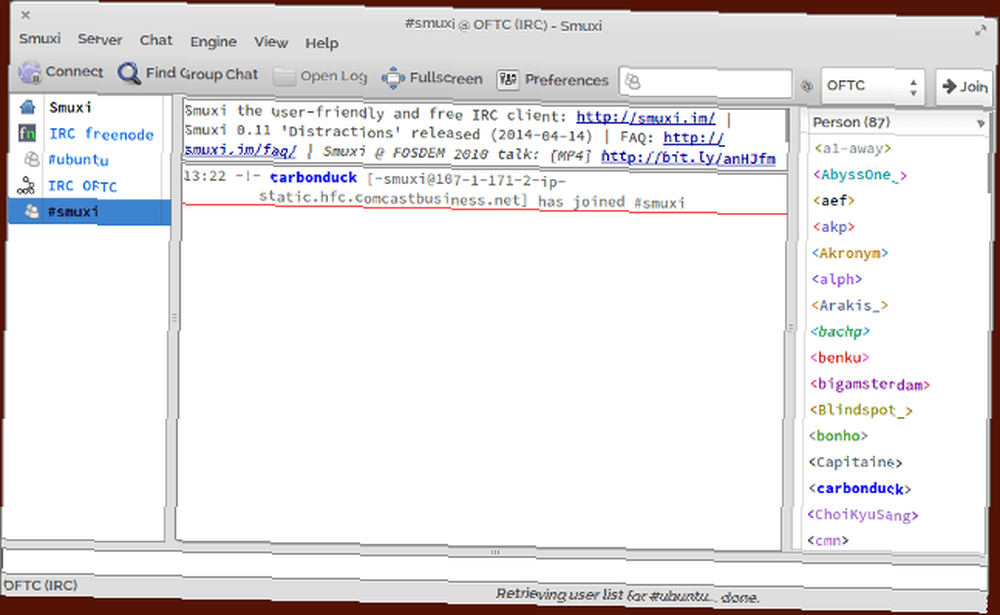Click carbonduck nickname in join message
1000x615 pixels.
(313, 178)
